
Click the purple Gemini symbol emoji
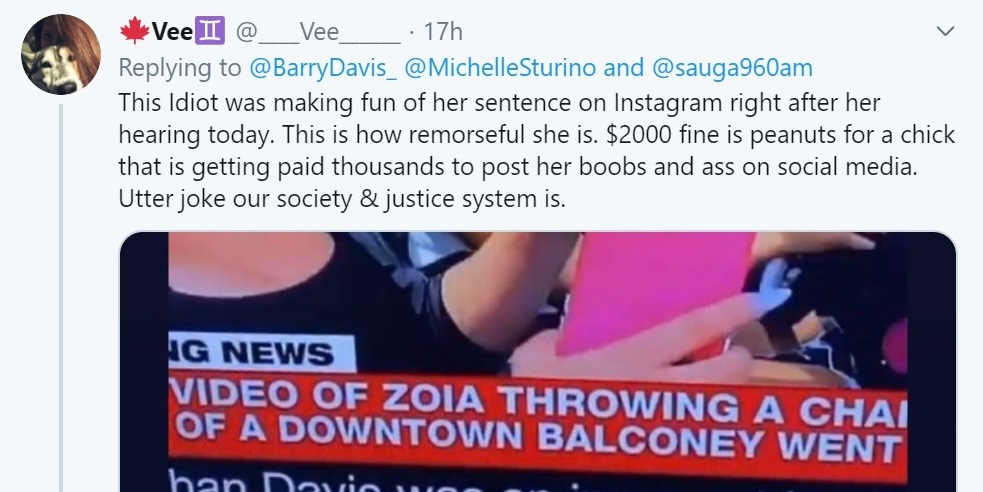coord(209,31)
